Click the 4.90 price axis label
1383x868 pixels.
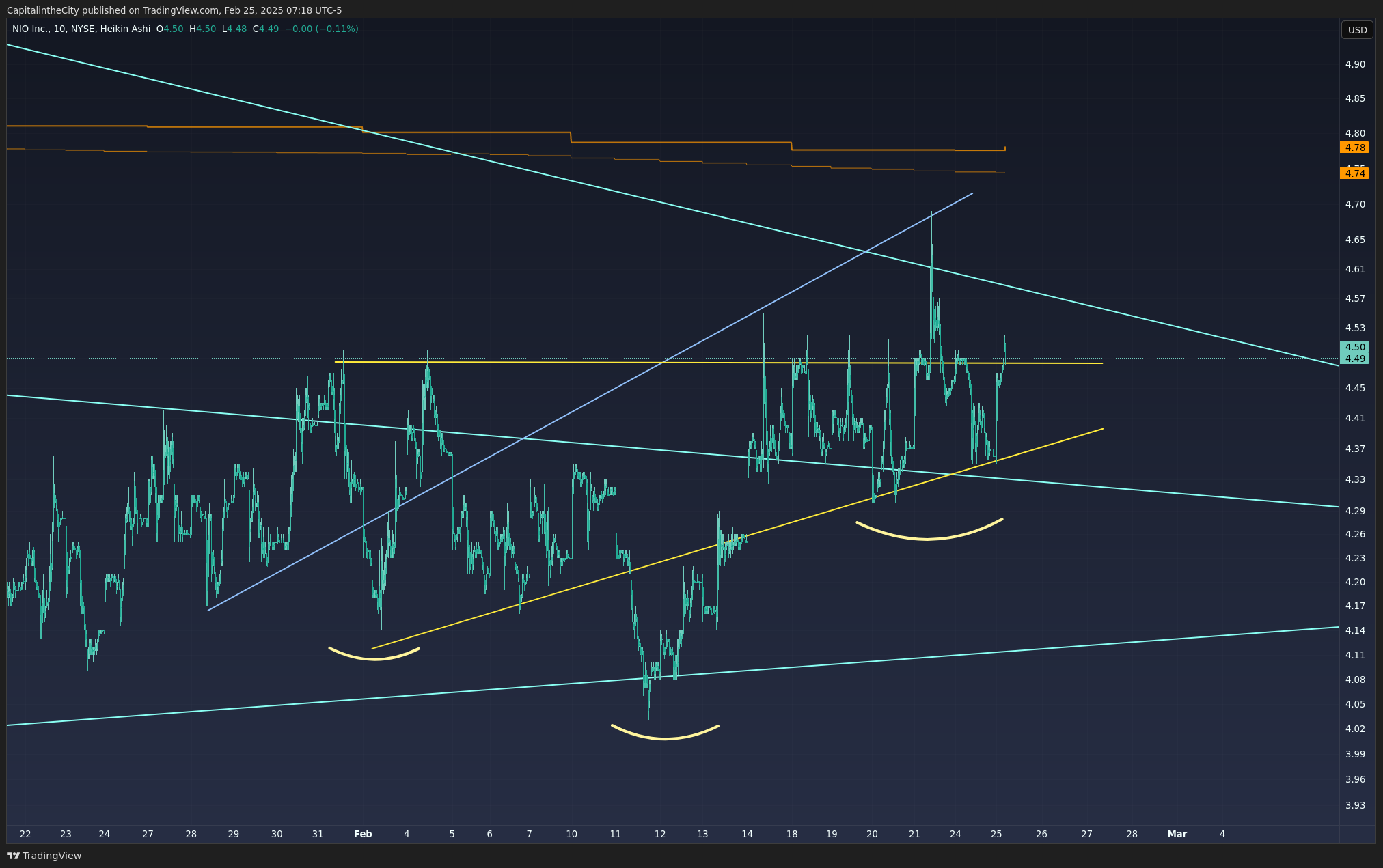click(1355, 64)
